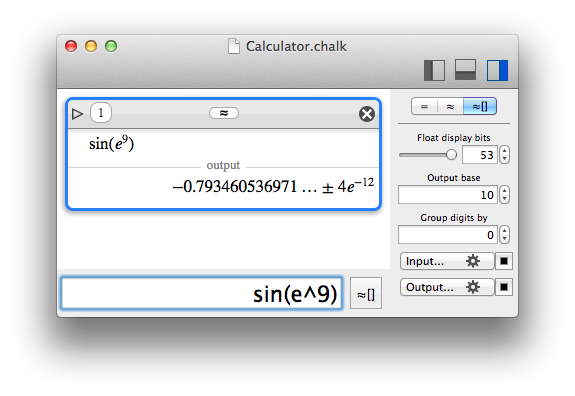Click the Float display bits slider knob
The height and width of the screenshot is (396, 575).
451,154
